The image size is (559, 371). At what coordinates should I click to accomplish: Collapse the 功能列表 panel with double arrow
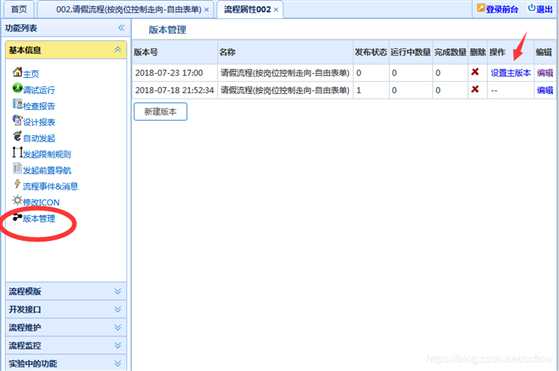(x=121, y=28)
